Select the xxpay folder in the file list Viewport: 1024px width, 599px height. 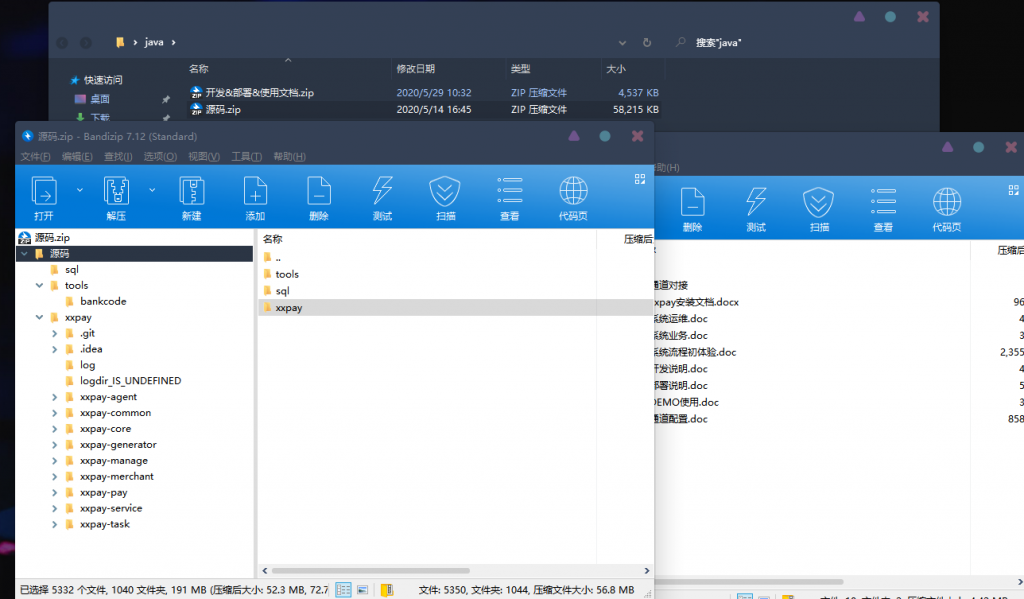[x=456, y=308]
